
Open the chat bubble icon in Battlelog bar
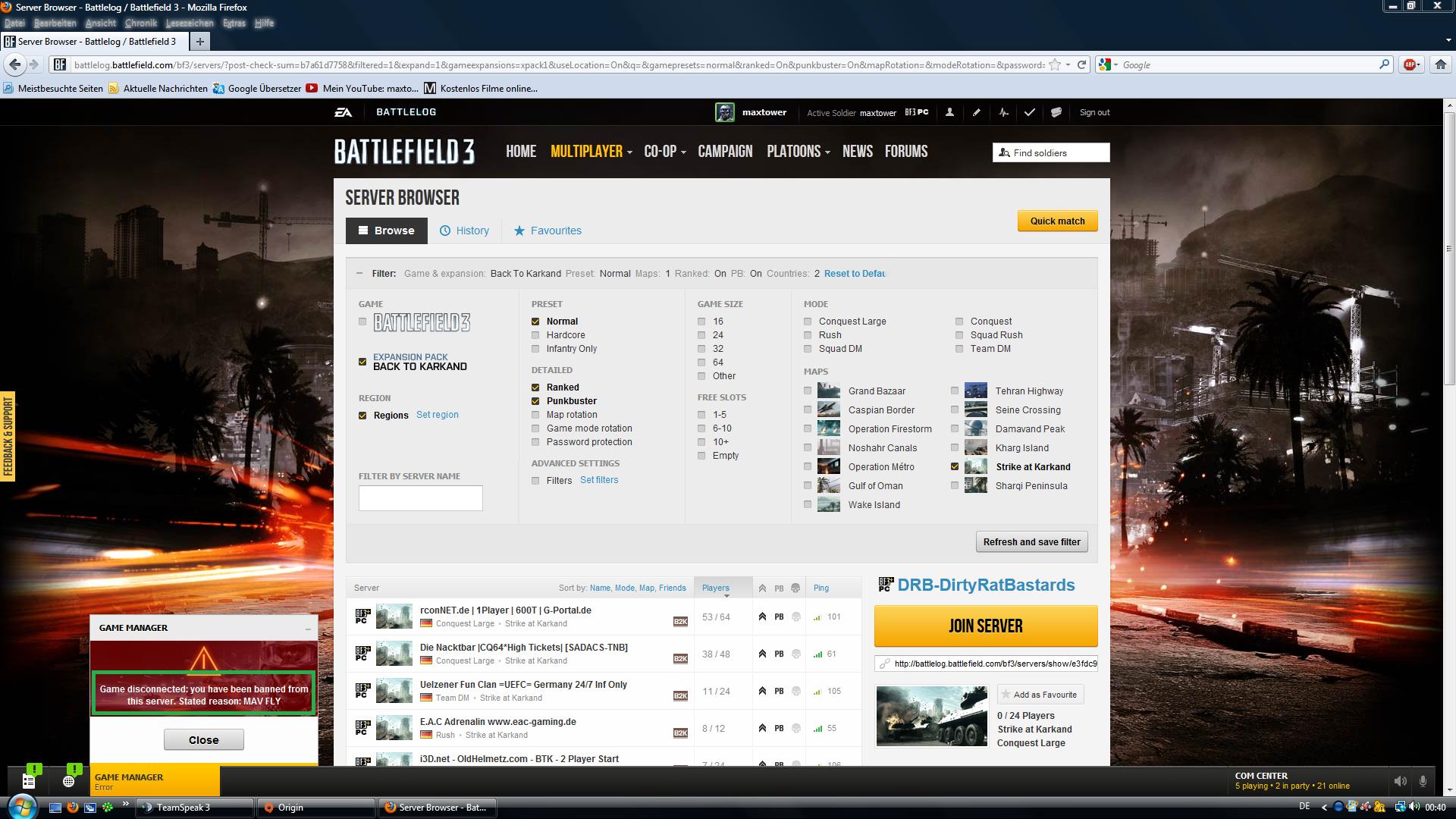click(1056, 112)
